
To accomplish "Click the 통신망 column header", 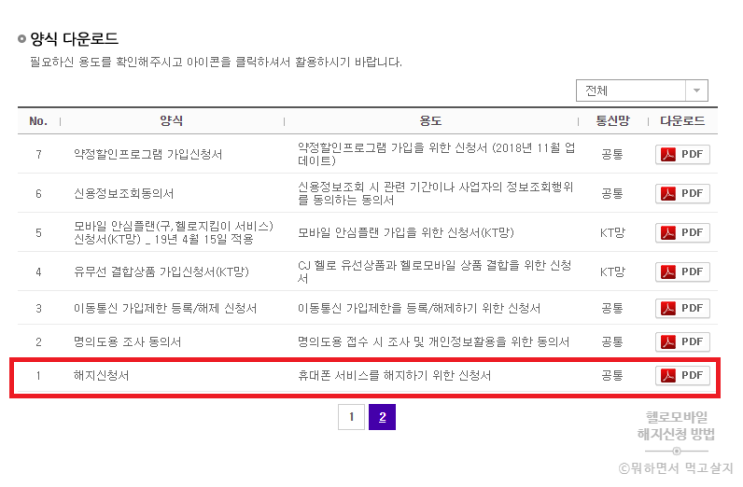I will tap(612, 121).
